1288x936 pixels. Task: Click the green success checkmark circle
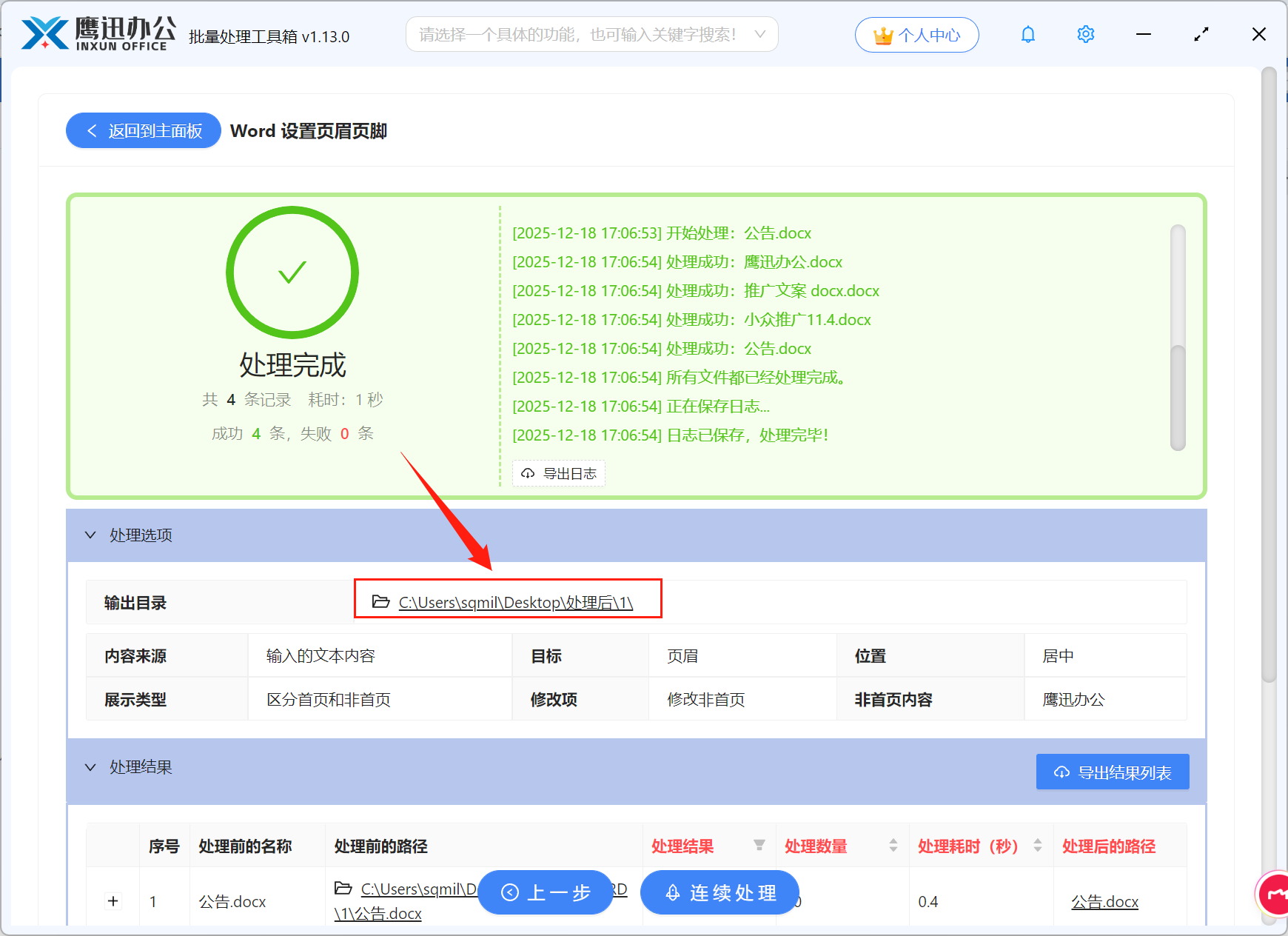pos(292,273)
